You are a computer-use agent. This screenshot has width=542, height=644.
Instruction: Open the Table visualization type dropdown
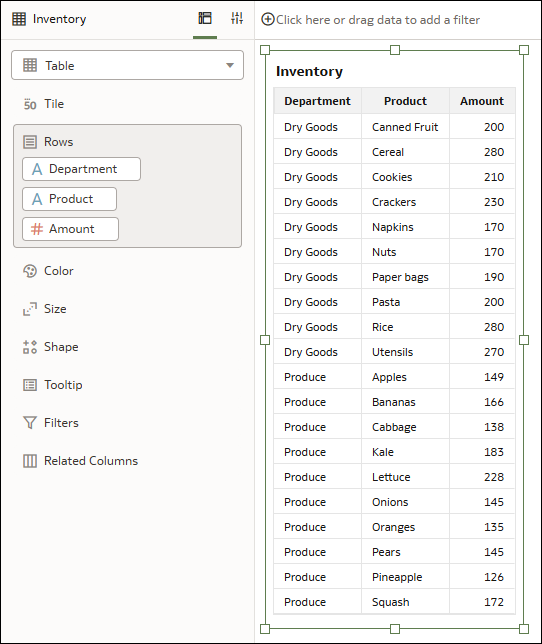point(127,65)
